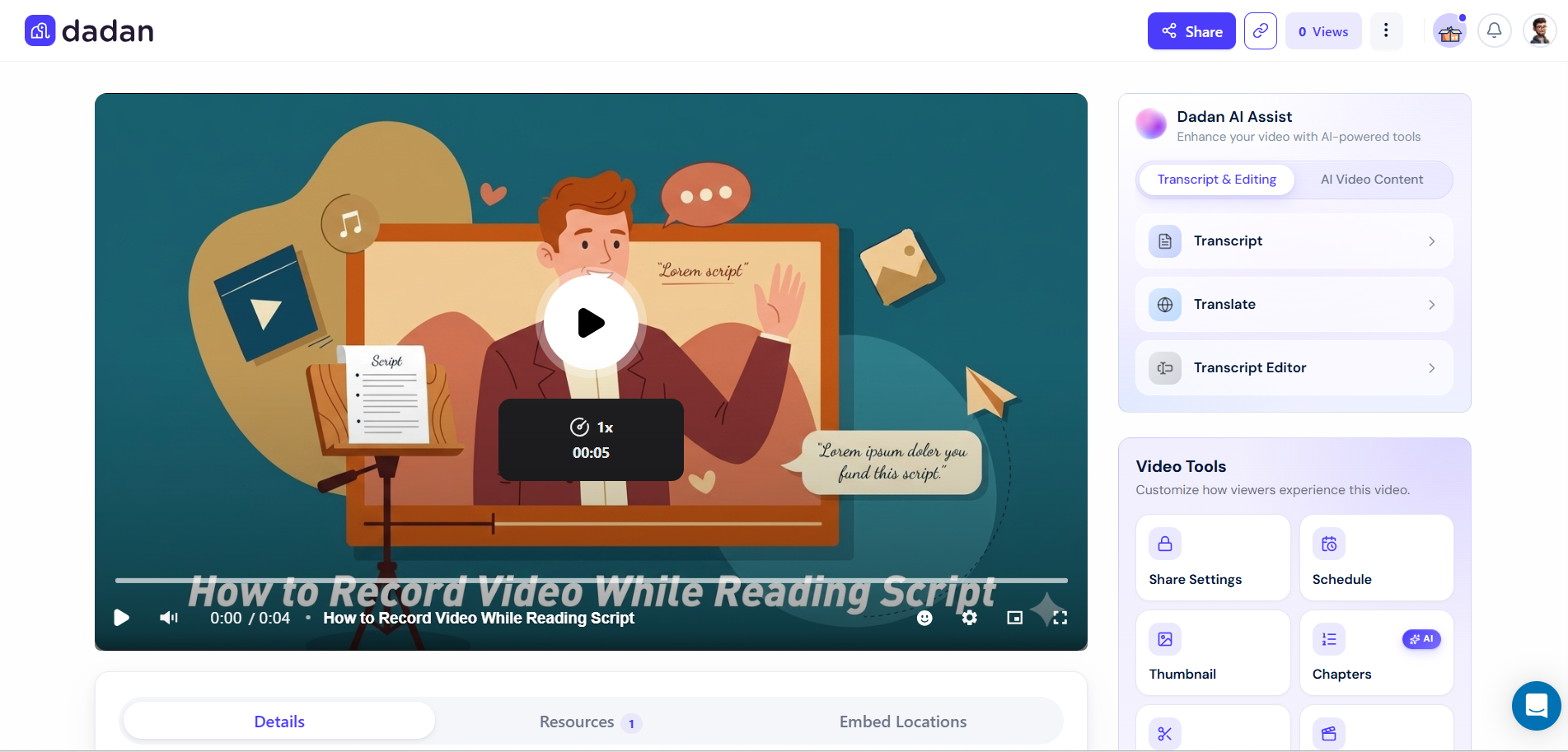The height and width of the screenshot is (752, 1568).
Task: Open the support chat bubble
Action: tap(1536, 706)
